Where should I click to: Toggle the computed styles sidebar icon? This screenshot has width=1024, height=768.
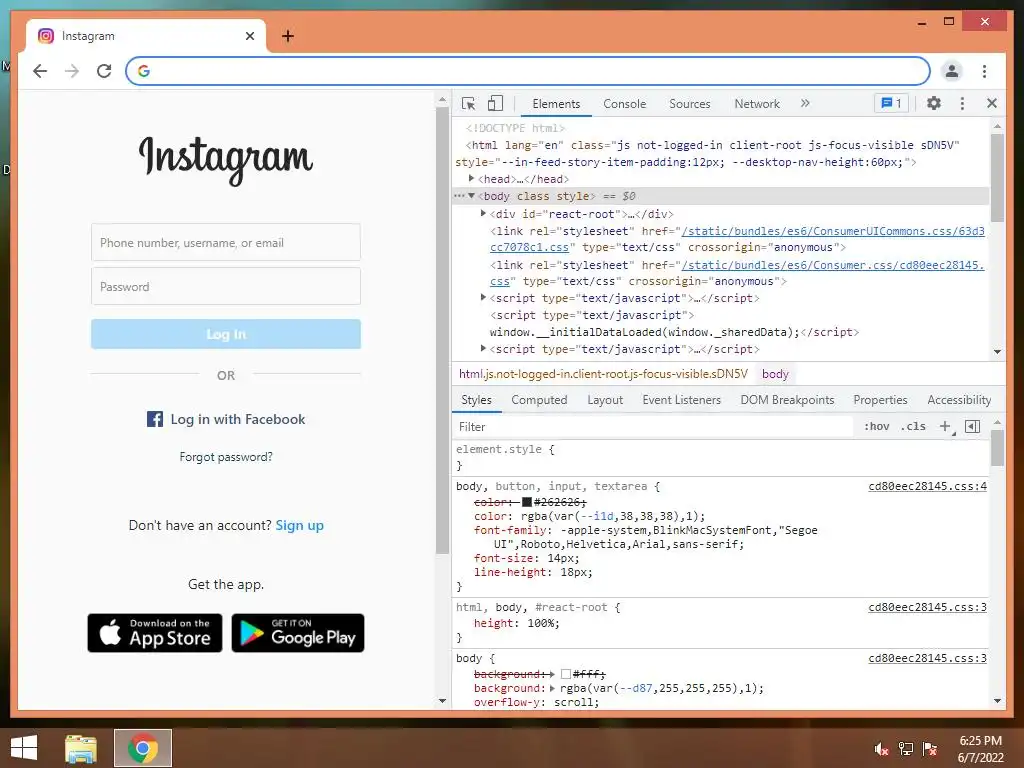(972, 426)
